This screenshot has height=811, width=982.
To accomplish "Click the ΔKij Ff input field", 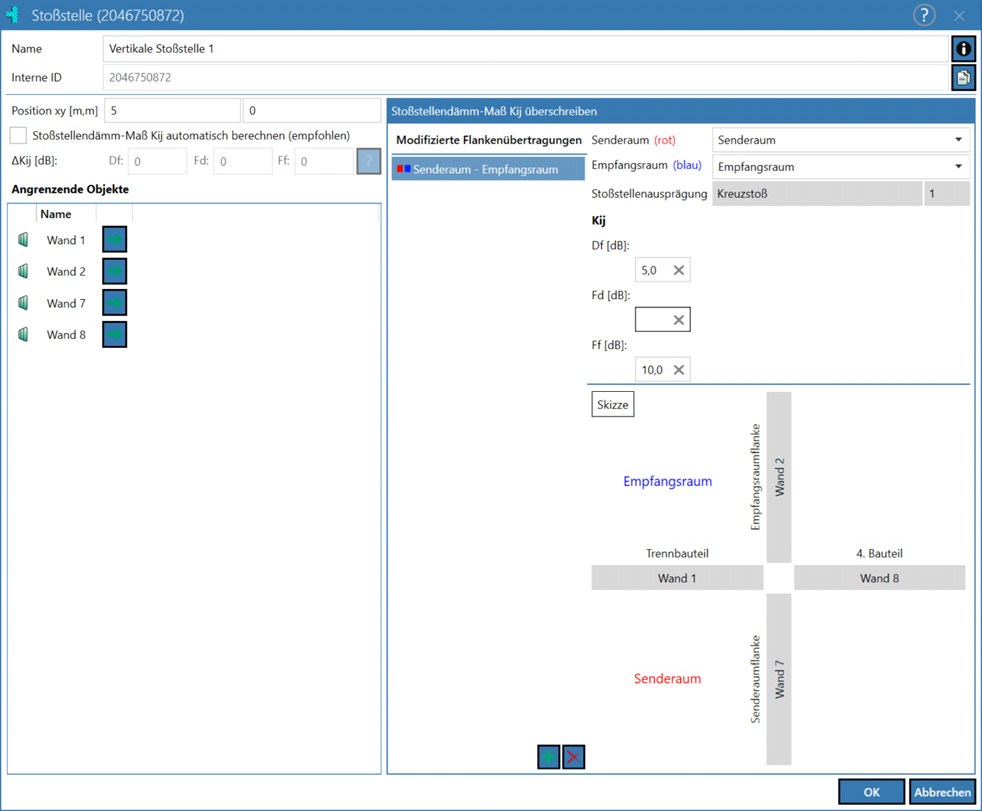I will [x=324, y=161].
